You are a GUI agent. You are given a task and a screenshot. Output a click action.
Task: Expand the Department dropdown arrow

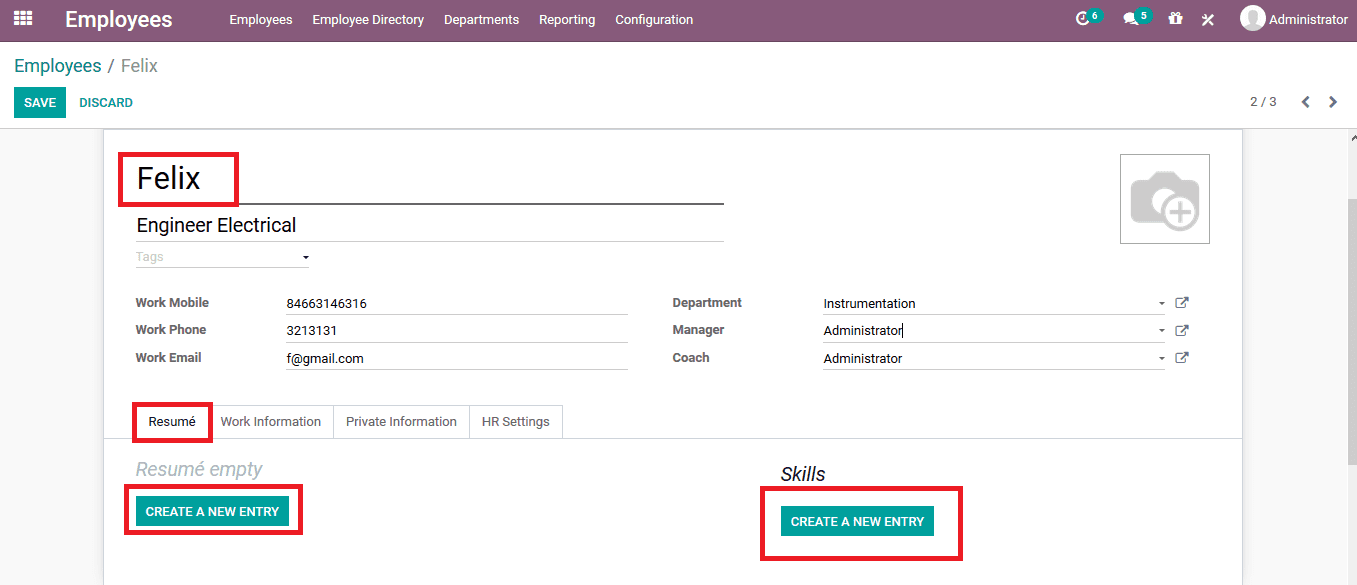[1161, 304]
